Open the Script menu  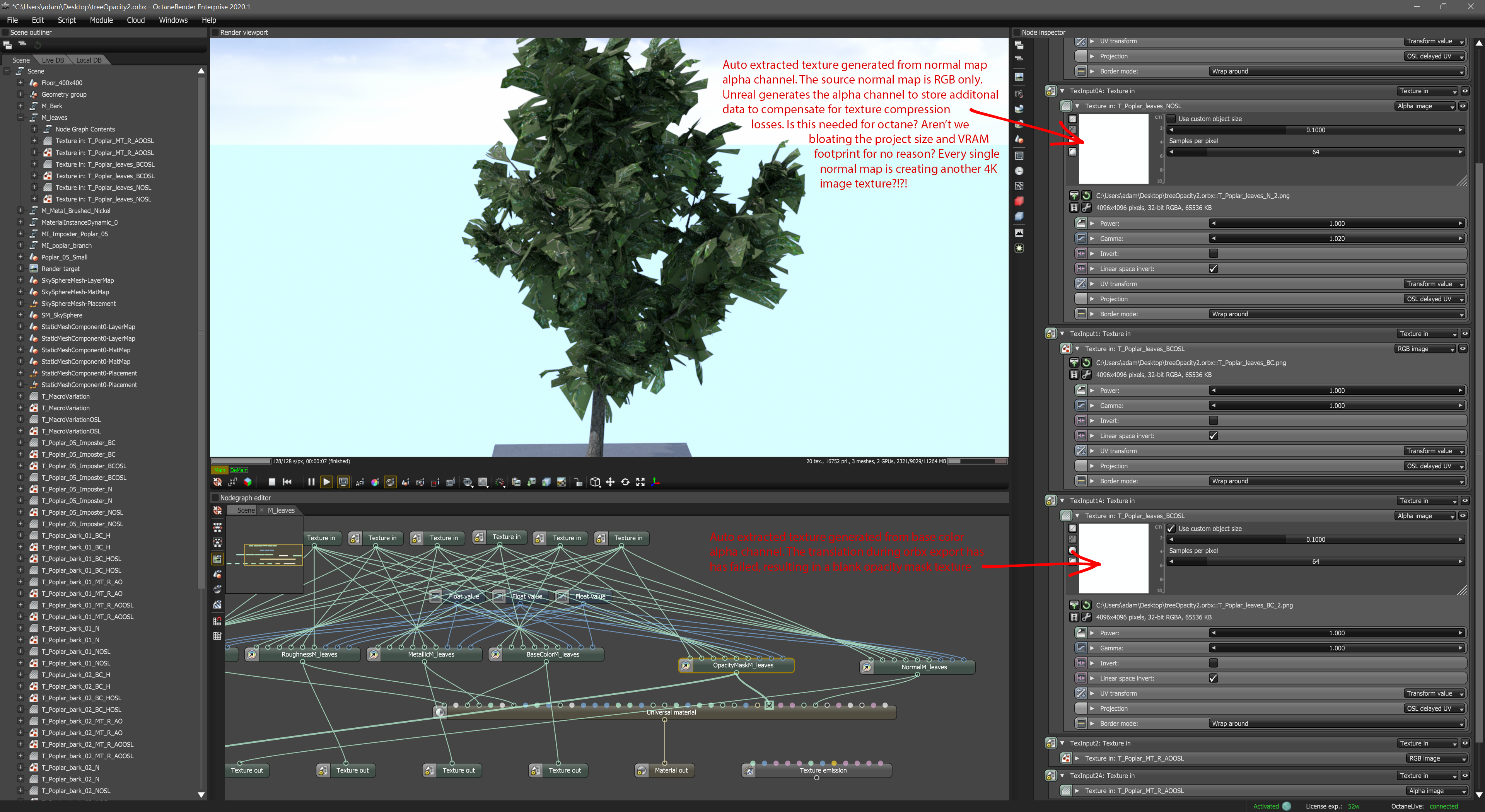66,20
